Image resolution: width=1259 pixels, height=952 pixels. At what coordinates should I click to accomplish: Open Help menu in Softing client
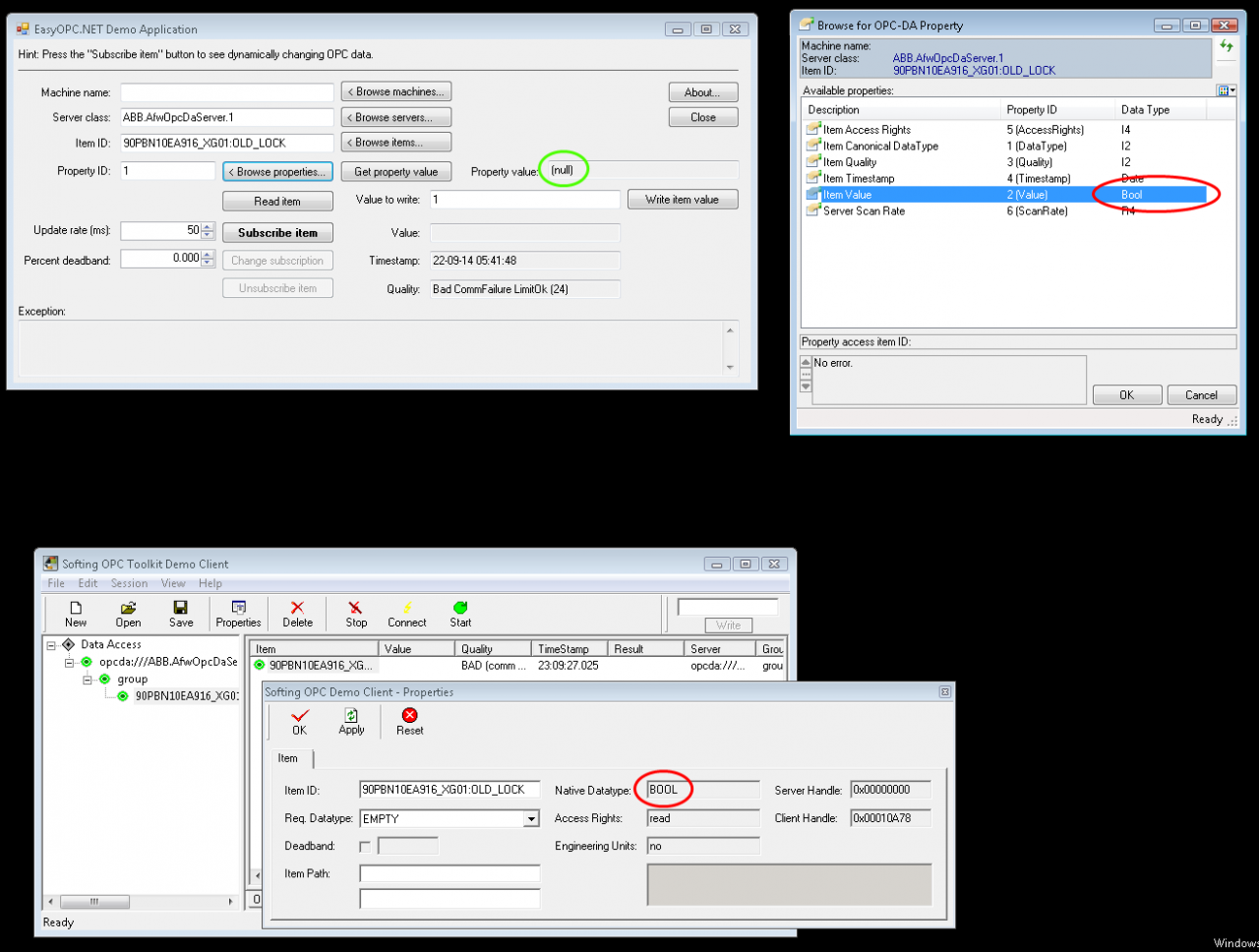coord(210,583)
